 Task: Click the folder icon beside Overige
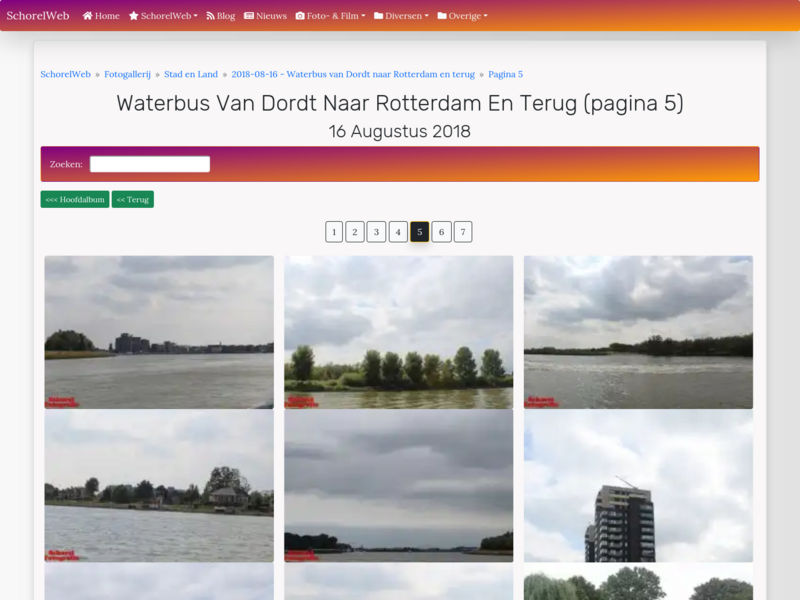click(442, 16)
